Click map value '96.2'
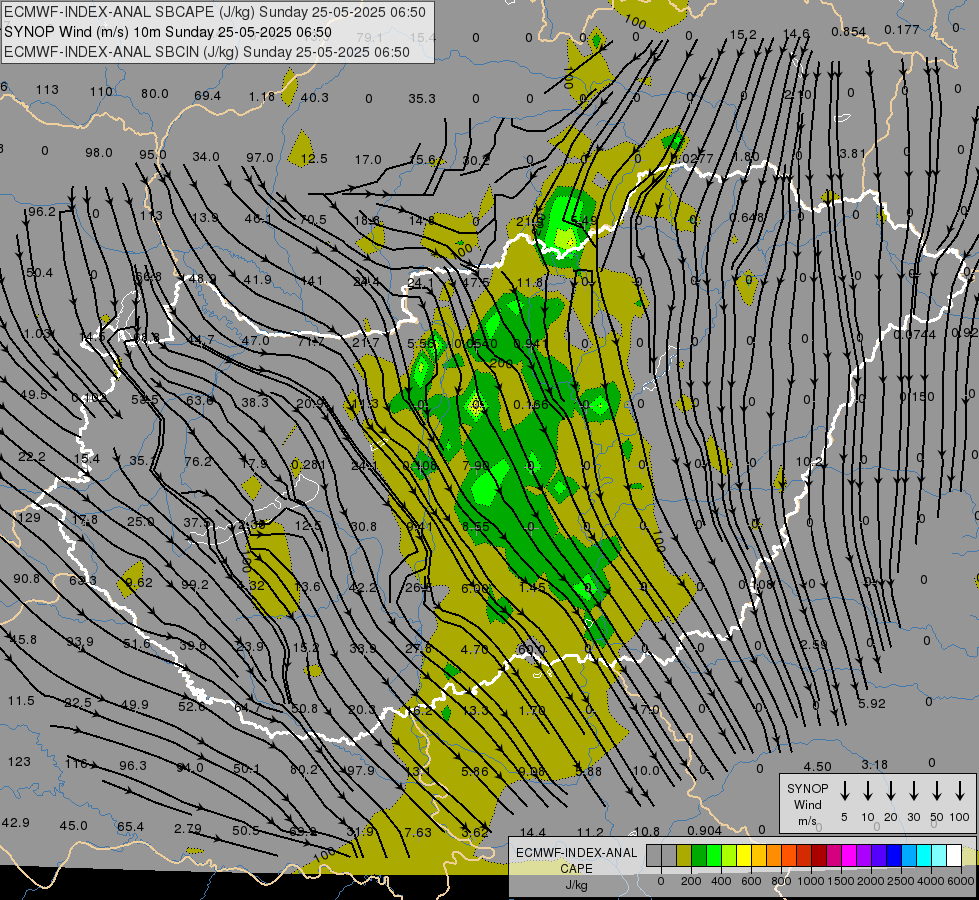979x900 pixels. pyautogui.click(x=42, y=212)
